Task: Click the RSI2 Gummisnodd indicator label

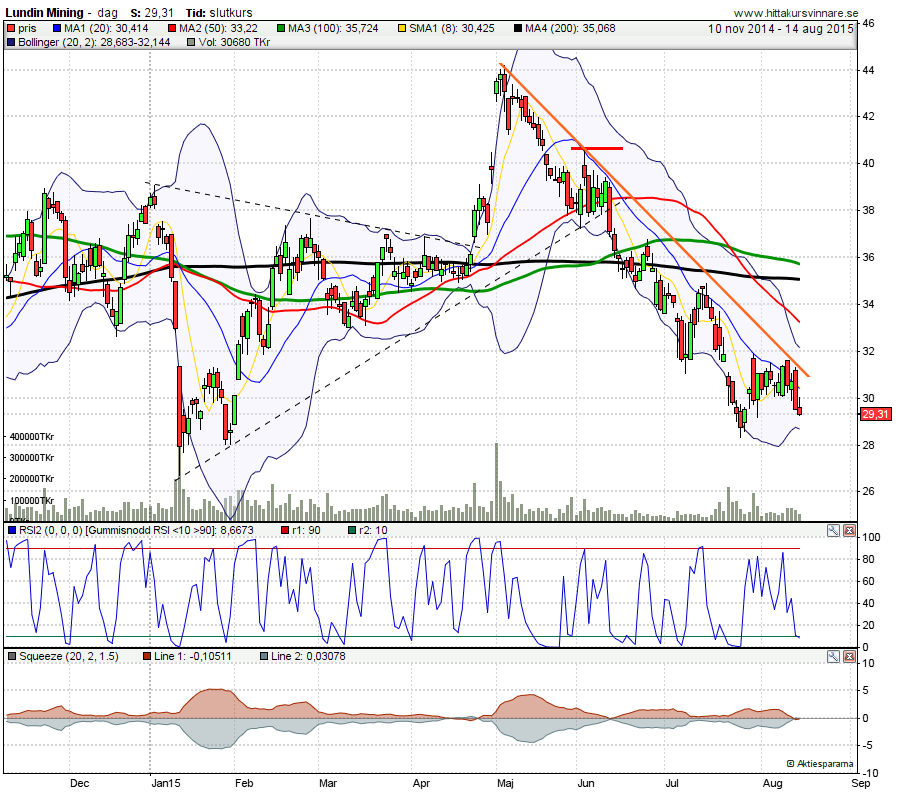Action: pyautogui.click(x=136, y=530)
